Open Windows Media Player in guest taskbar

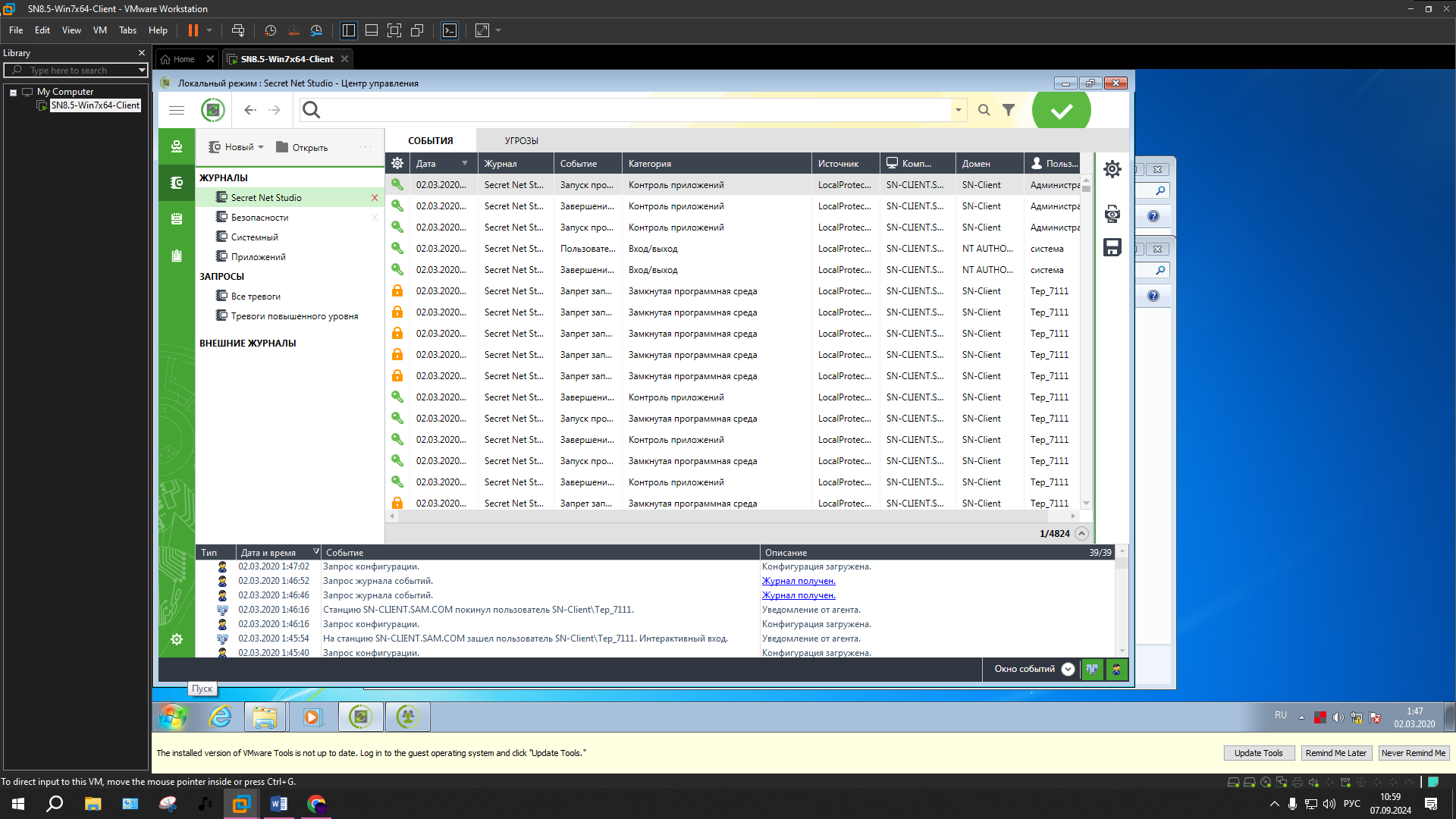[x=312, y=717]
